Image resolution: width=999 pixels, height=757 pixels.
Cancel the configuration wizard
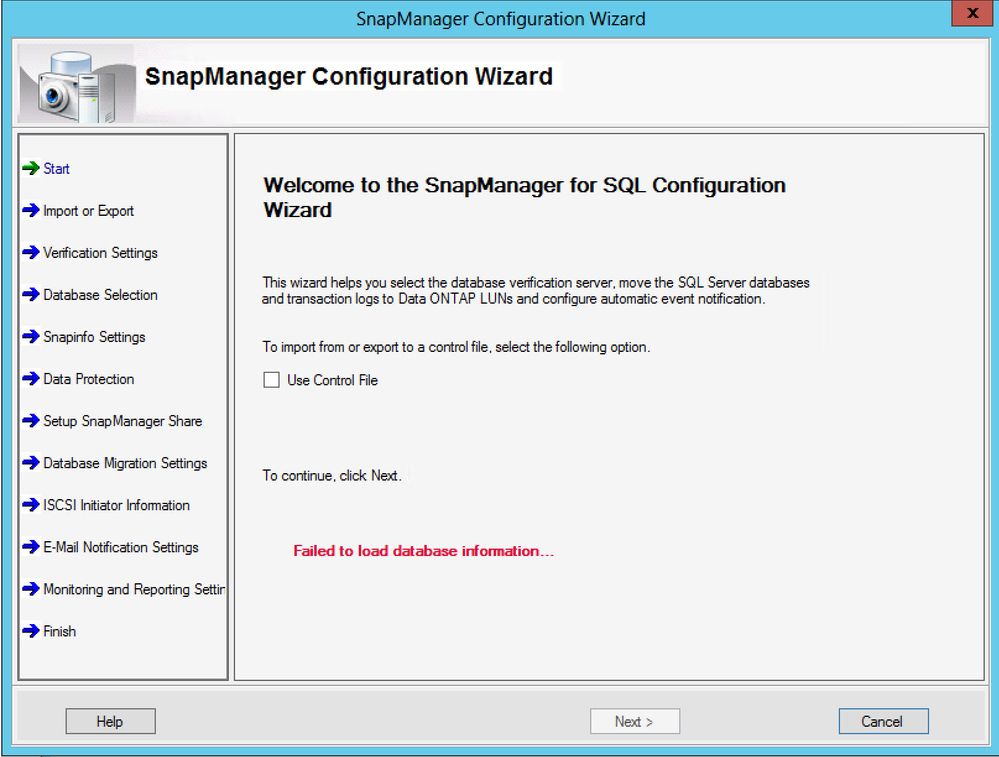click(x=883, y=721)
